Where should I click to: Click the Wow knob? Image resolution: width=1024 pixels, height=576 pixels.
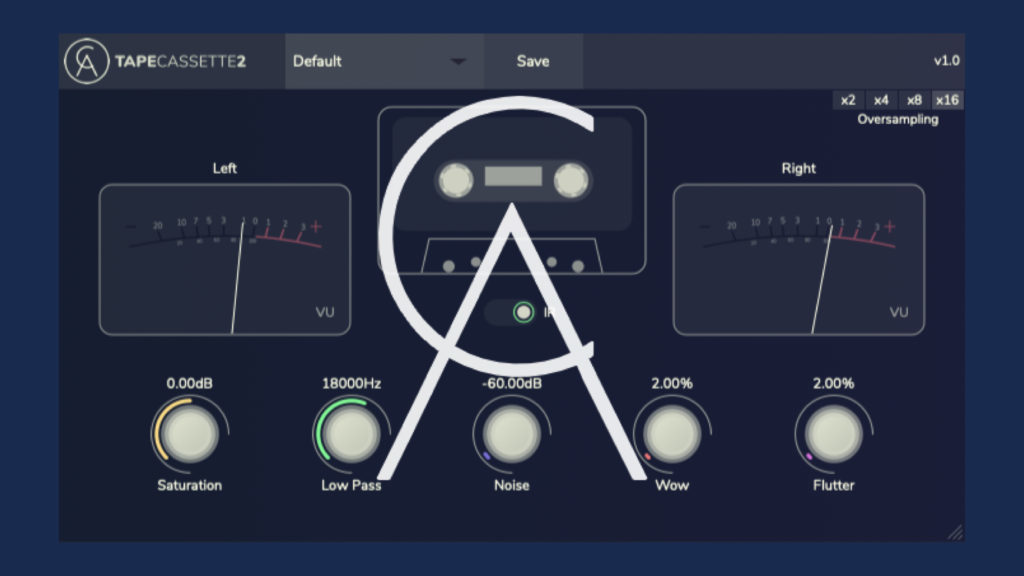coord(672,434)
